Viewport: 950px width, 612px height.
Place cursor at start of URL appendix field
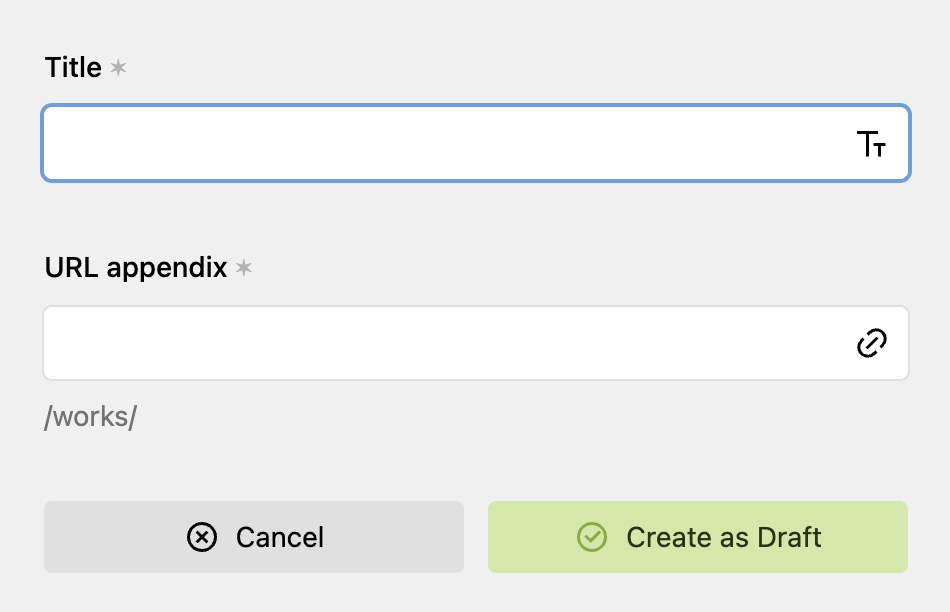[x=62, y=343]
